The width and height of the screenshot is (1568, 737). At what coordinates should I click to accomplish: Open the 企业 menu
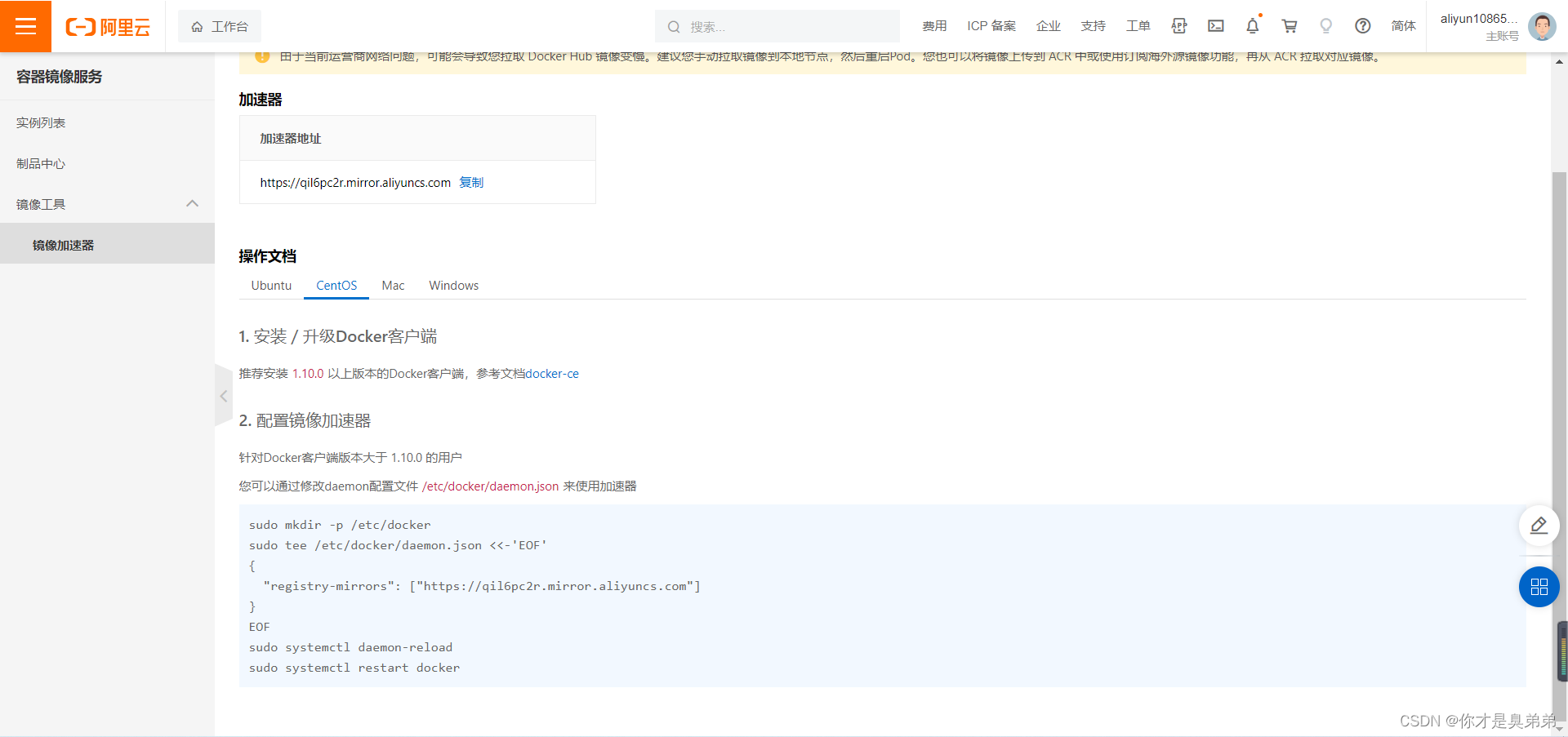point(1048,26)
